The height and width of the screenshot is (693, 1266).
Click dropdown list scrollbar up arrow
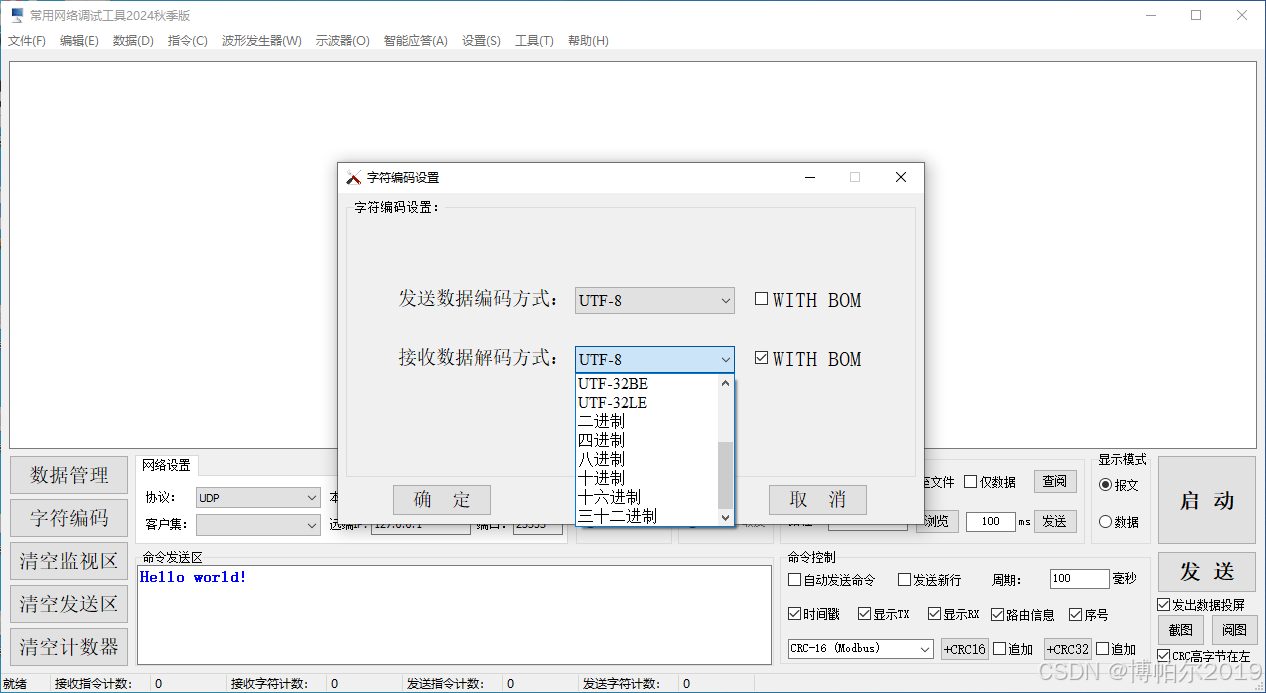(726, 383)
